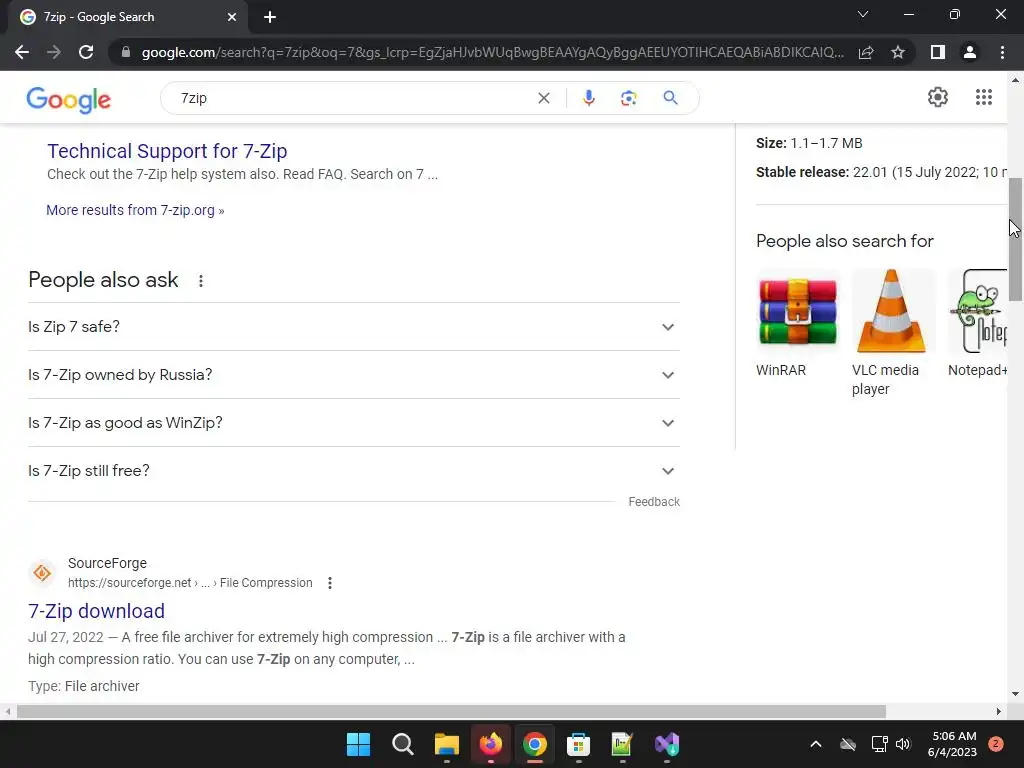This screenshot has width=1024, height=768.
Task: Launch Firefox from taskbar
Action: (x=490, y=744)
